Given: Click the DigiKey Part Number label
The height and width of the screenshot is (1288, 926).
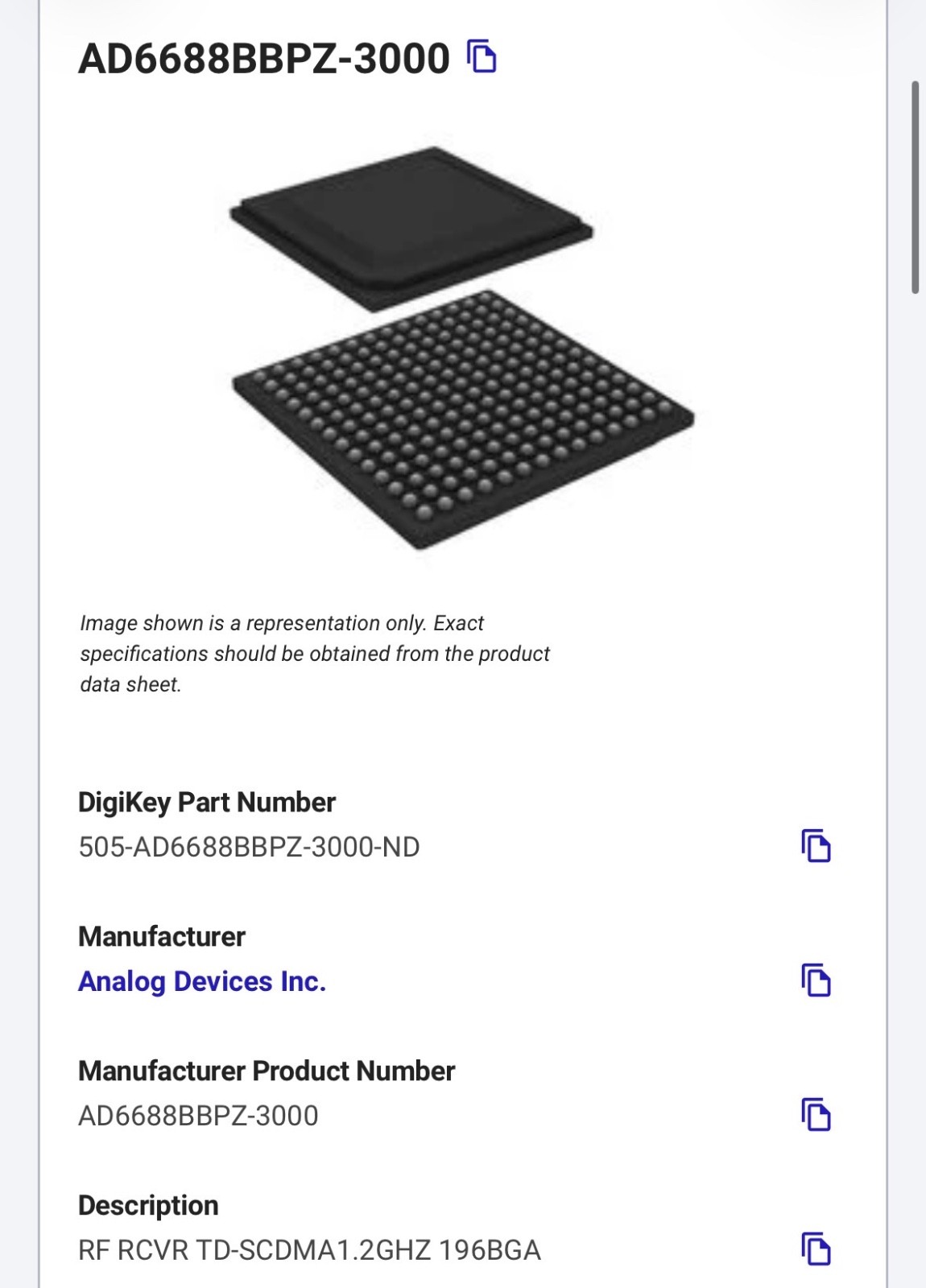Looking at the screenshot, I should point(207,803).
